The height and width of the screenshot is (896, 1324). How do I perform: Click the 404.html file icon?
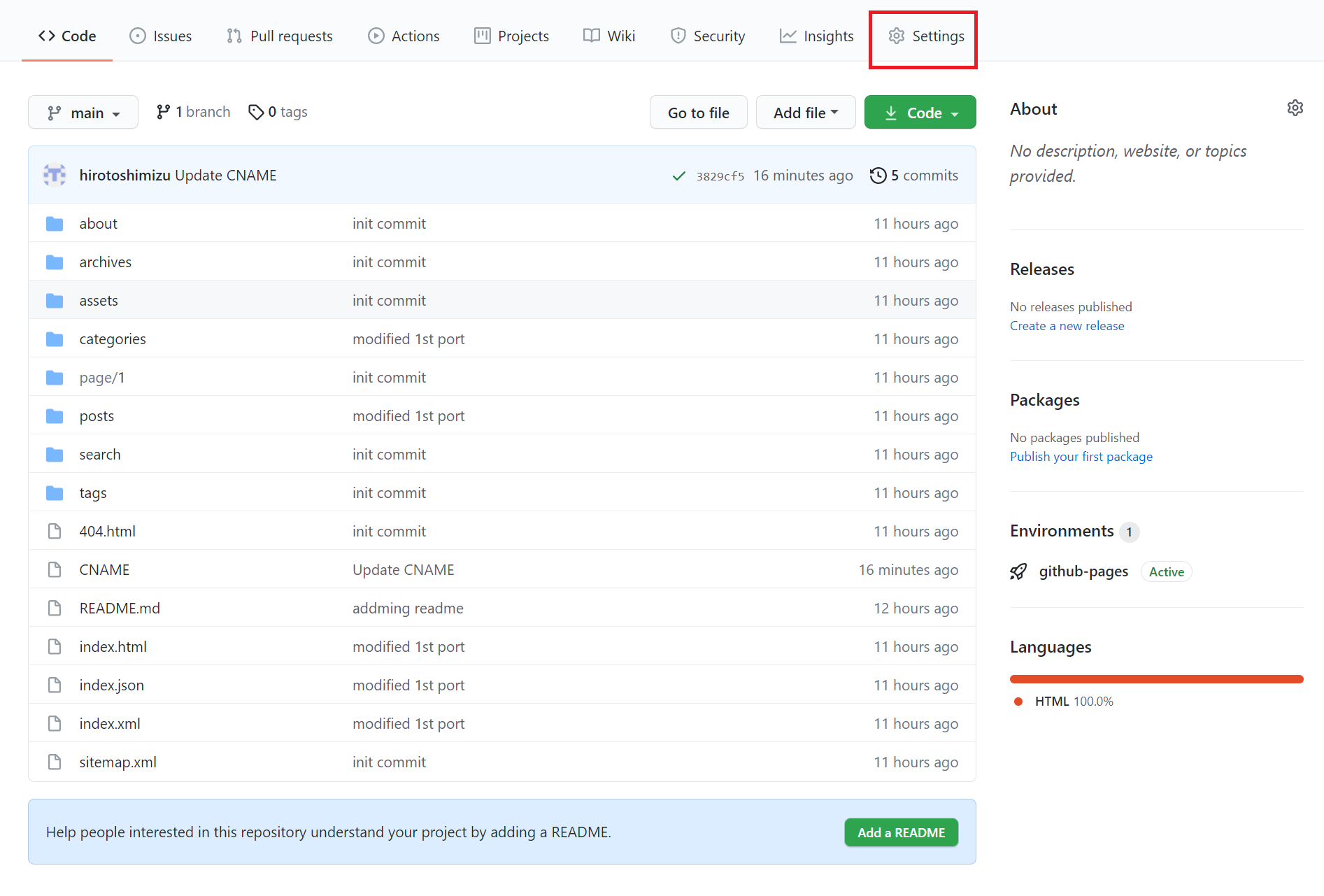tap(55, 531)
